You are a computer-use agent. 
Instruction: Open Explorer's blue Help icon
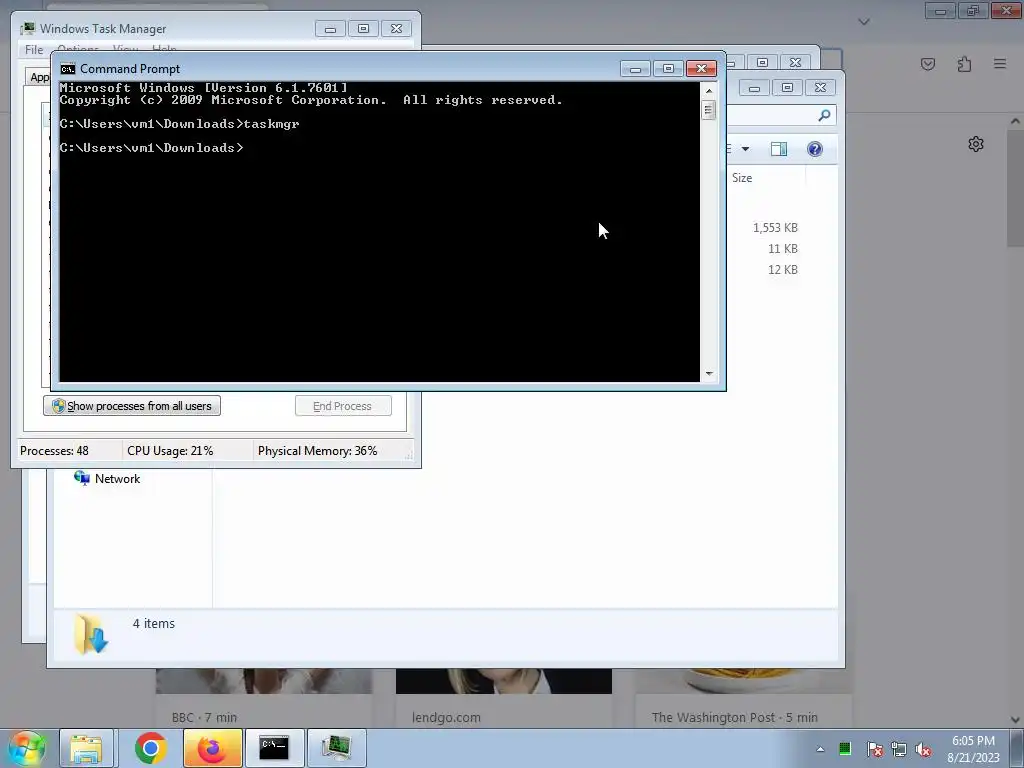(x=814, y=149)
